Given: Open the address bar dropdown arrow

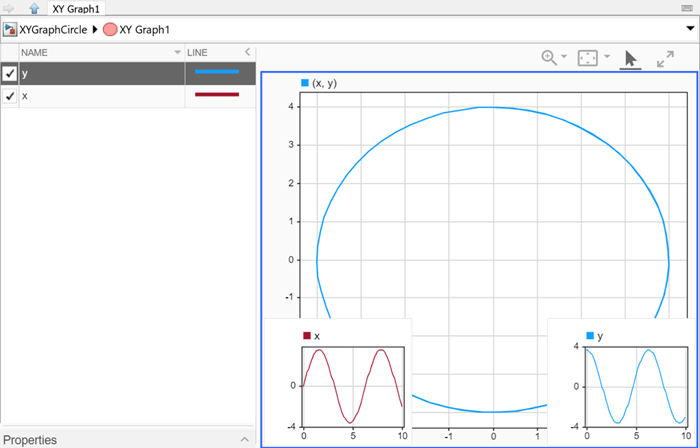Looking at the screenshot, I should [x=690, y=29].
